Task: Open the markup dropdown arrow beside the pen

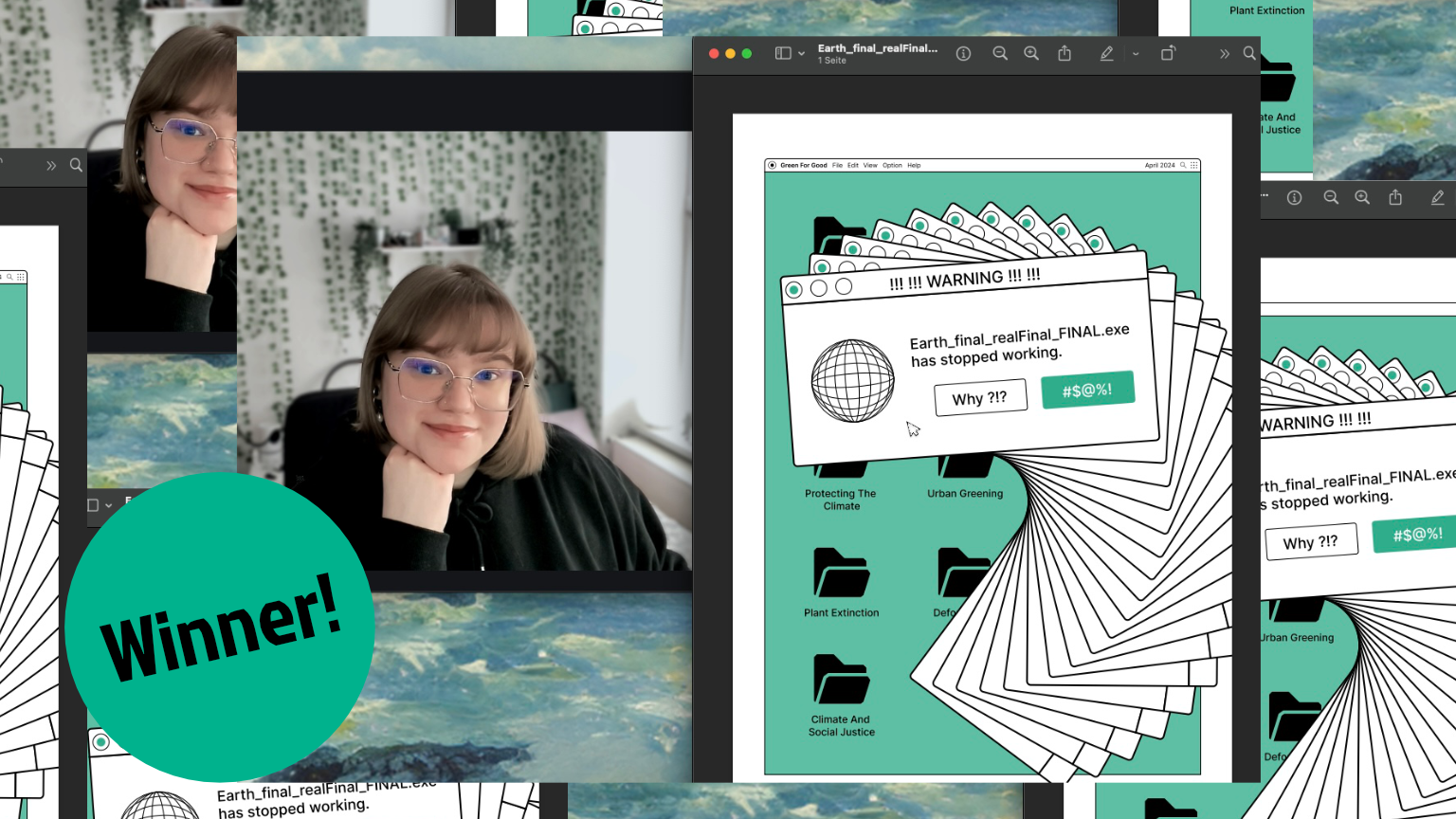Action: (x=1136, y=54)
